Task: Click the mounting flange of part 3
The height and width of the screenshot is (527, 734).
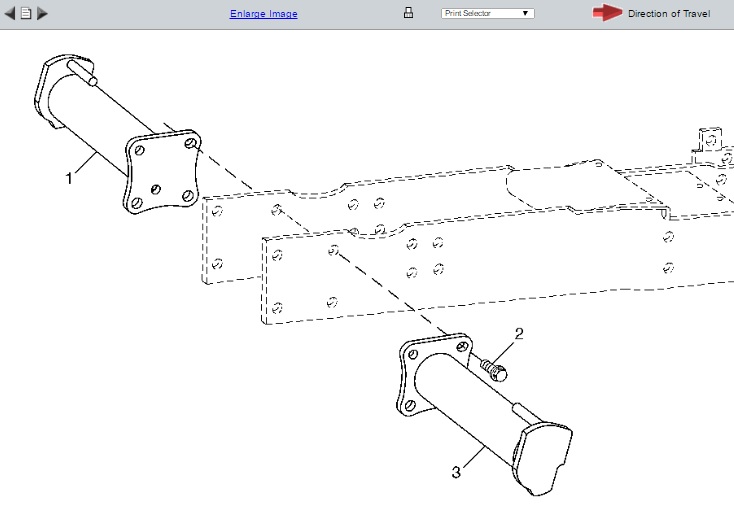Action: pyautogui.click(x=428, y=376)
